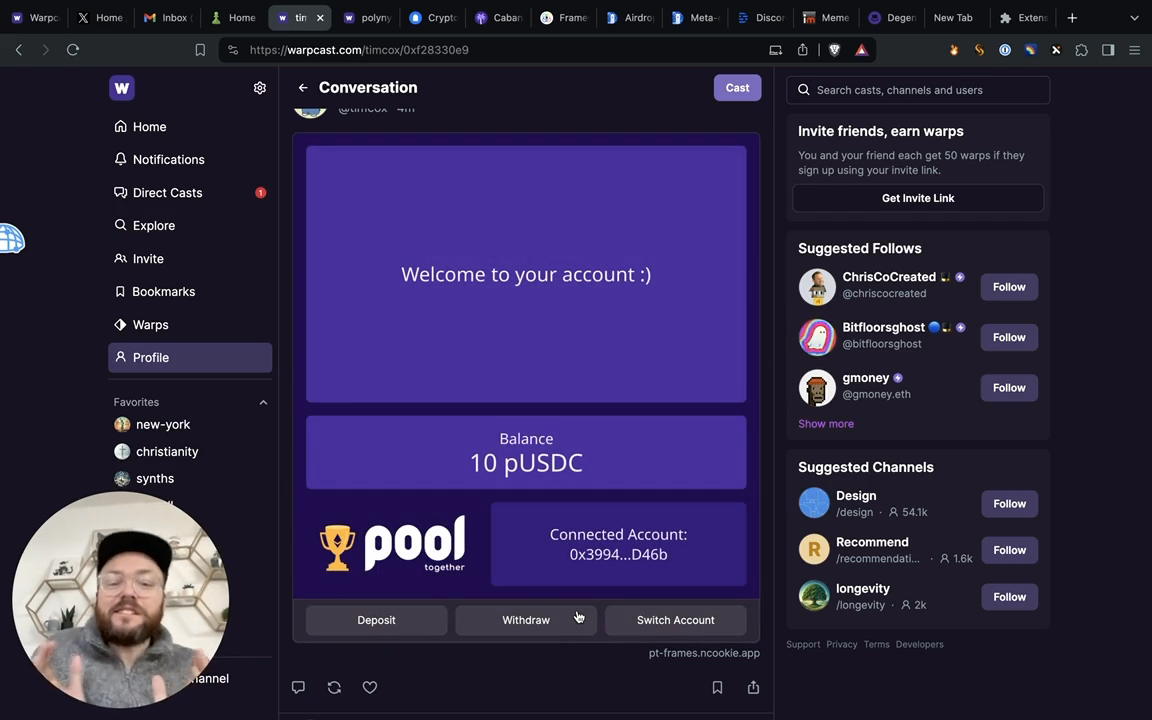Like the cast with heart icon
1152x720 pixels.
click(370, 687)
